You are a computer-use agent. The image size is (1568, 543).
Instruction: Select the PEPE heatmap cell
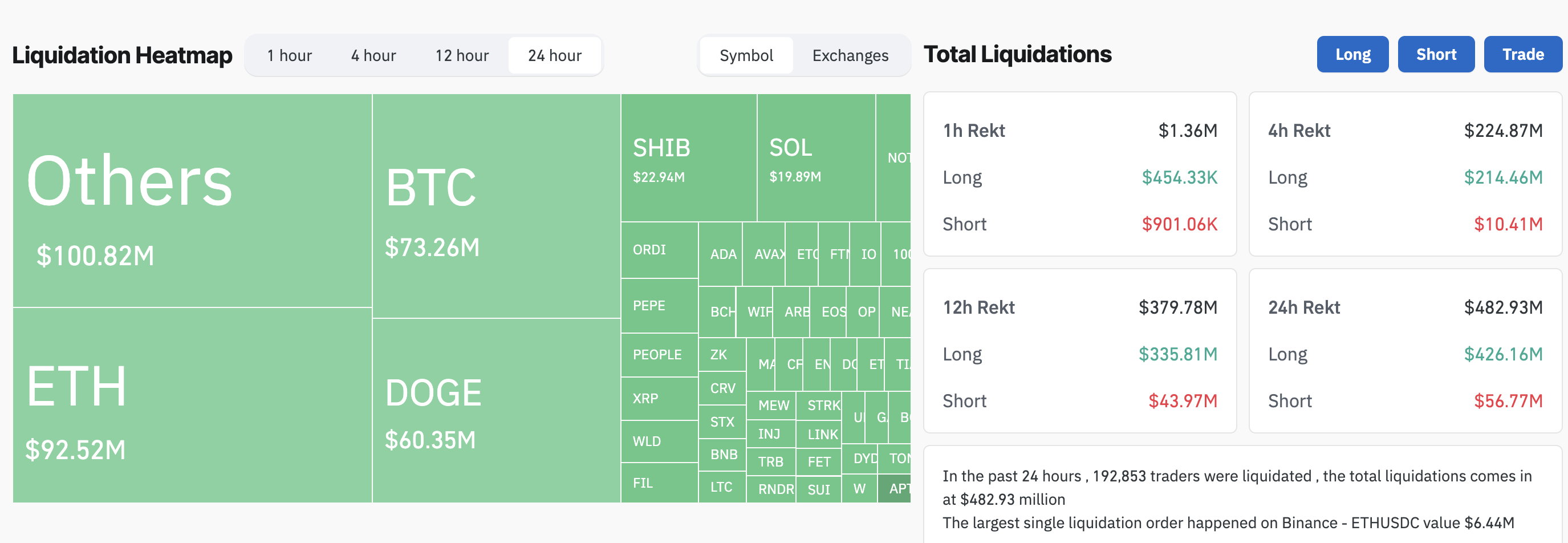[659, 306]
